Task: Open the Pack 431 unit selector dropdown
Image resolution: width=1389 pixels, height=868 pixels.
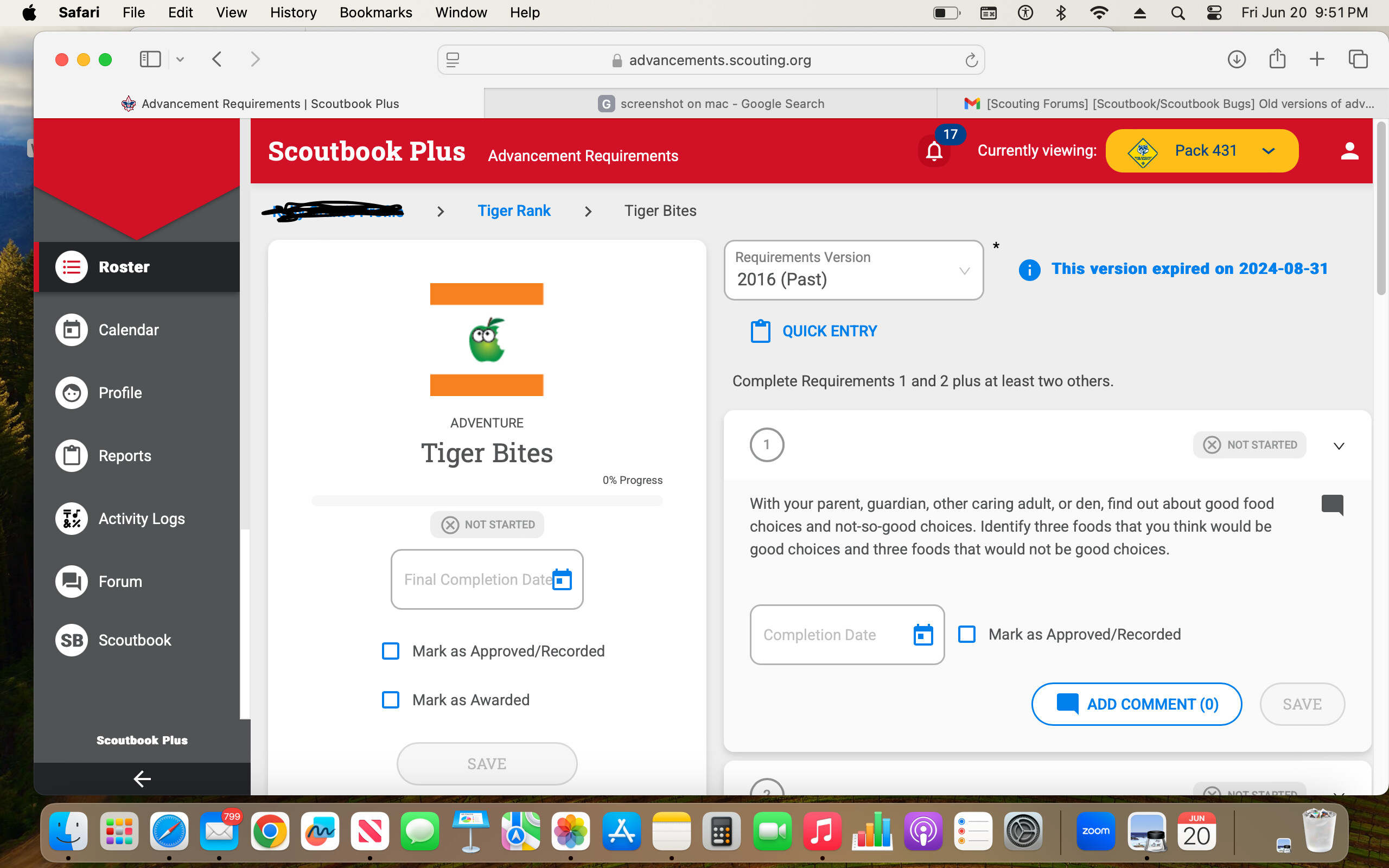Action: click(1201, 151)
